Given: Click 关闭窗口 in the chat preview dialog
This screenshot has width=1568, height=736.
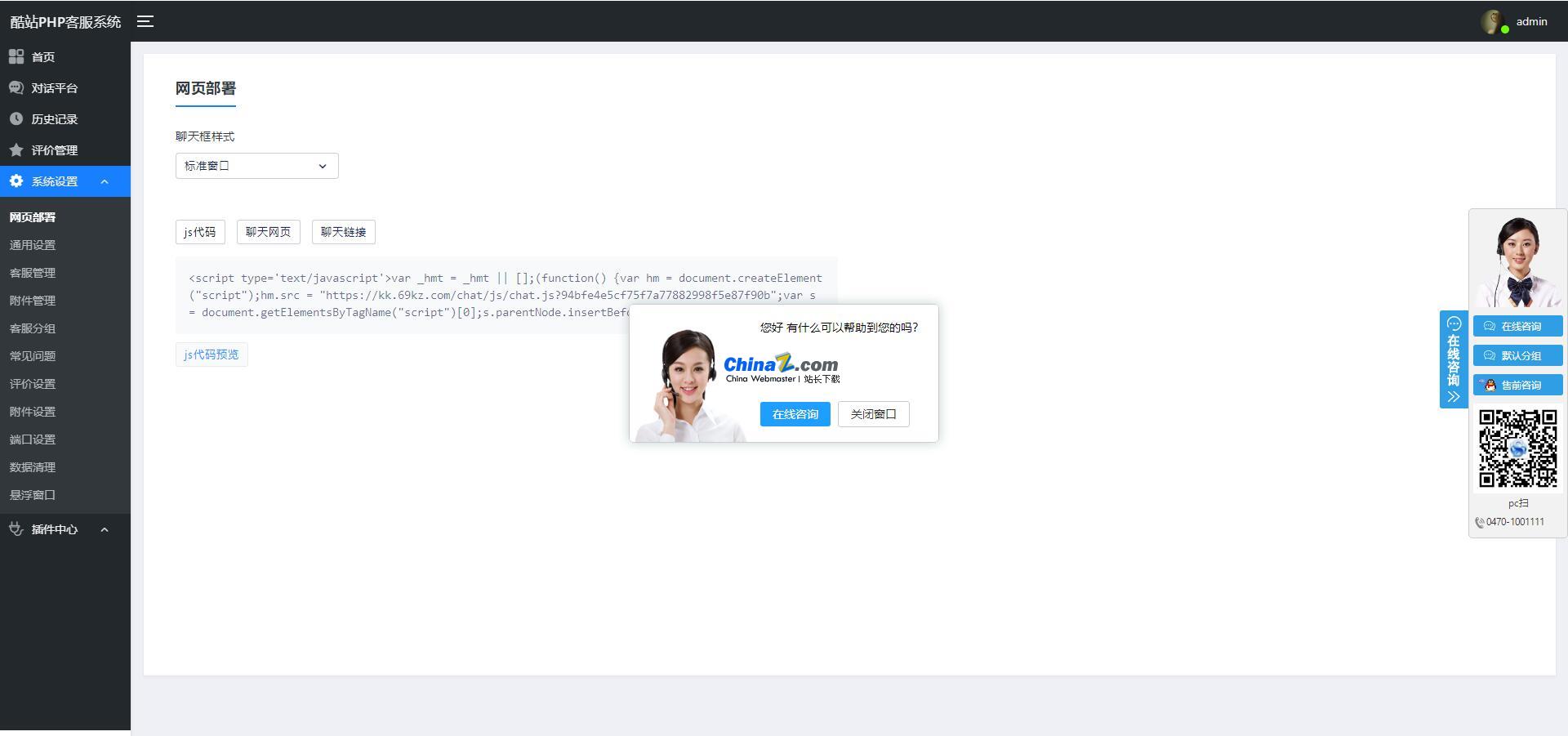Looking at the screenshot, I should [873, 414].
